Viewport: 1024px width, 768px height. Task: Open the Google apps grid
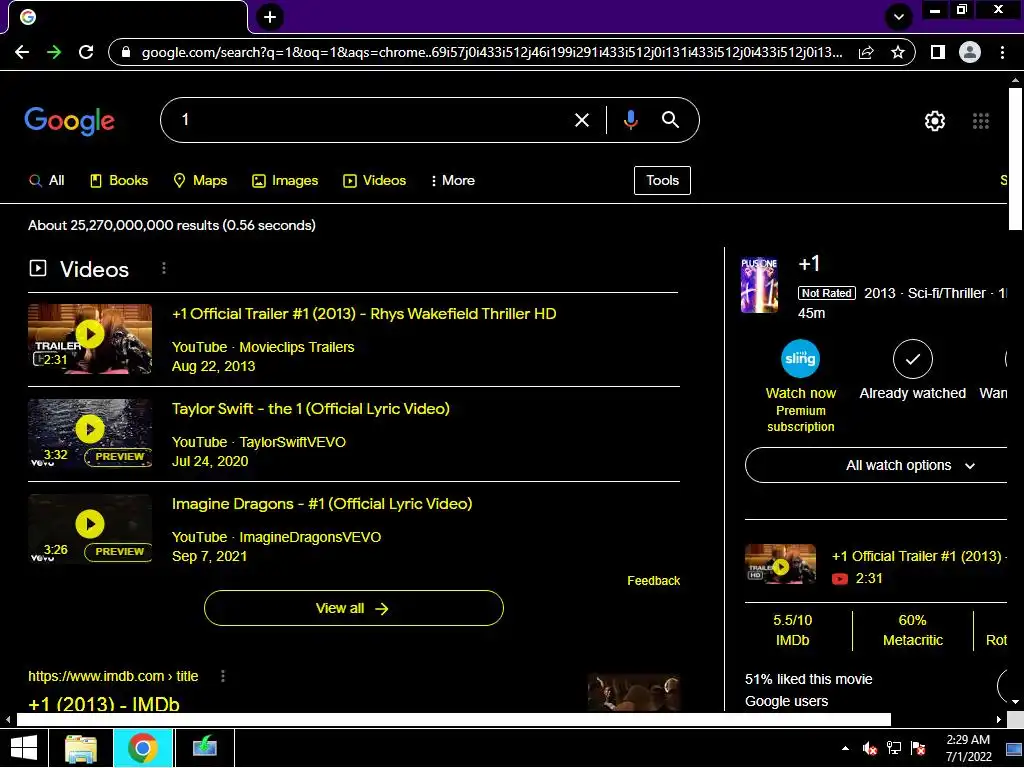pos(981,121)
